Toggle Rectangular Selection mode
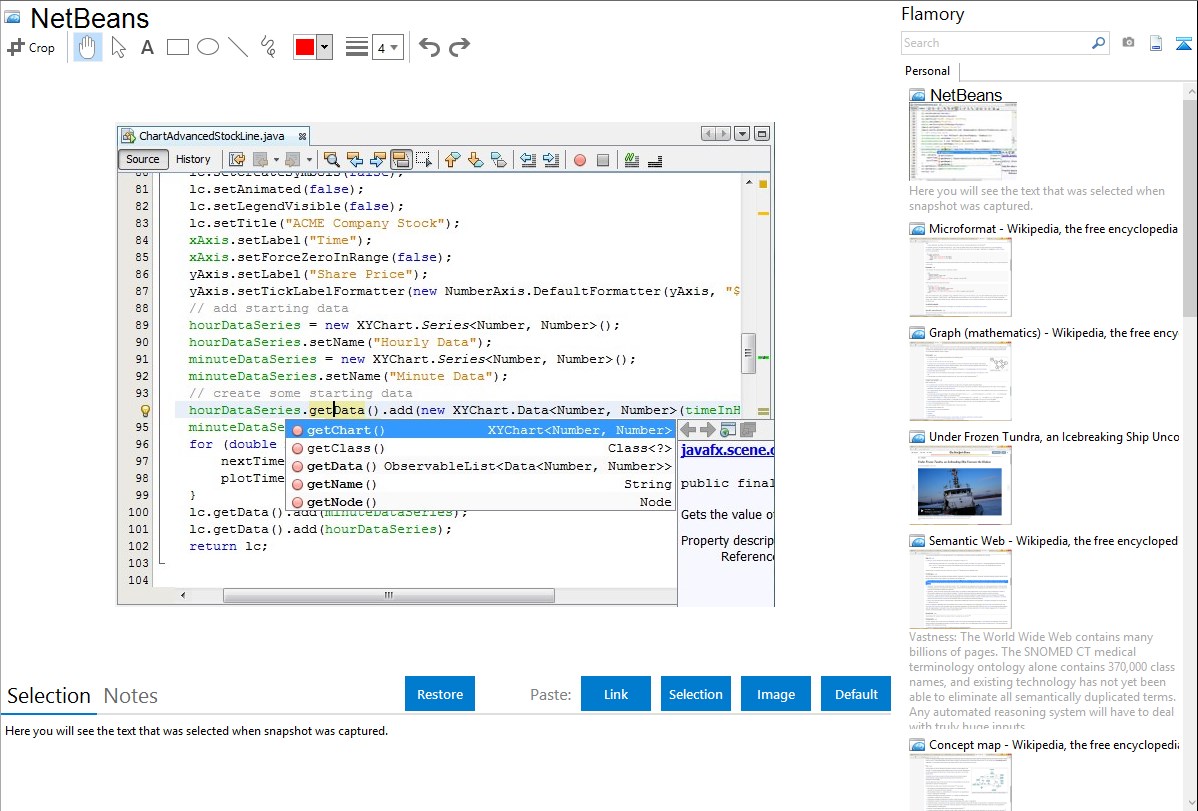Screen dimensions: 1198x811 coord(424,159)
